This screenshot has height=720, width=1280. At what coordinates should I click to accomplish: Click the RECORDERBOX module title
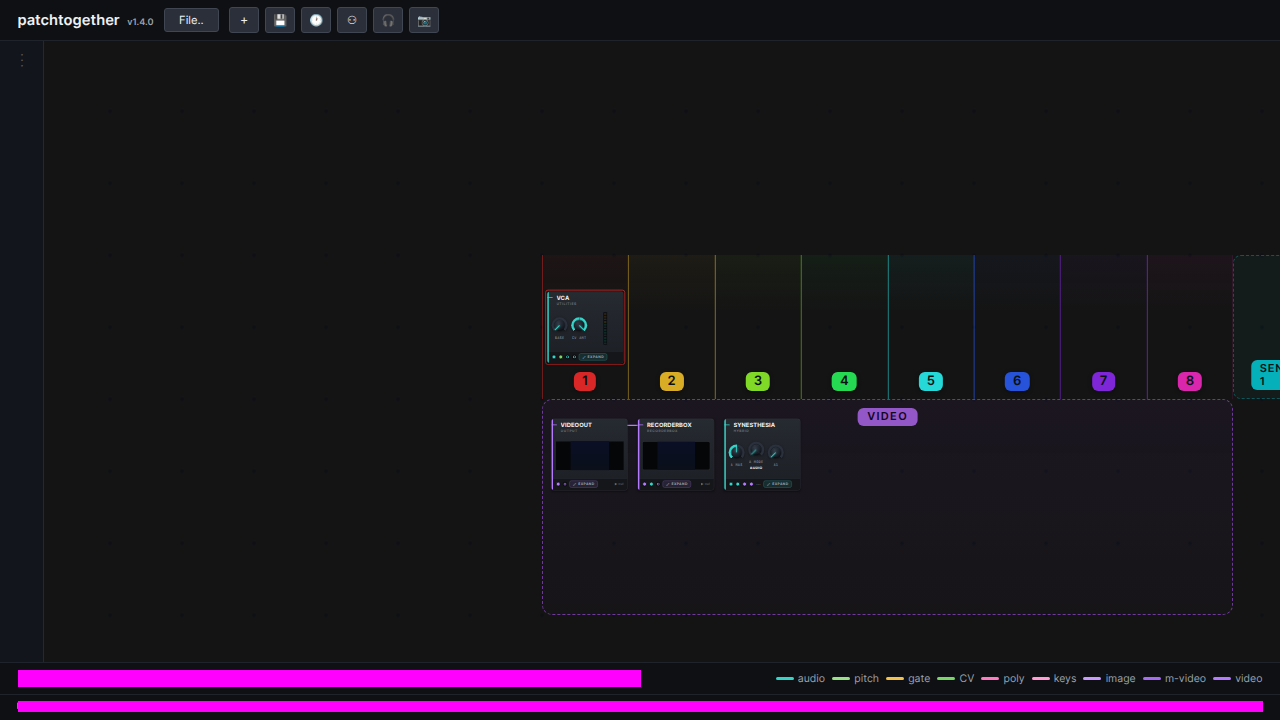click(669, 425)
